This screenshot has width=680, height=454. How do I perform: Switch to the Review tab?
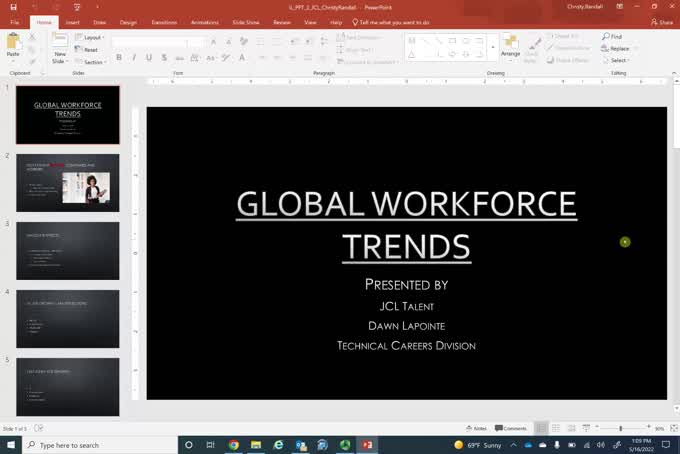tap(282, 22)
